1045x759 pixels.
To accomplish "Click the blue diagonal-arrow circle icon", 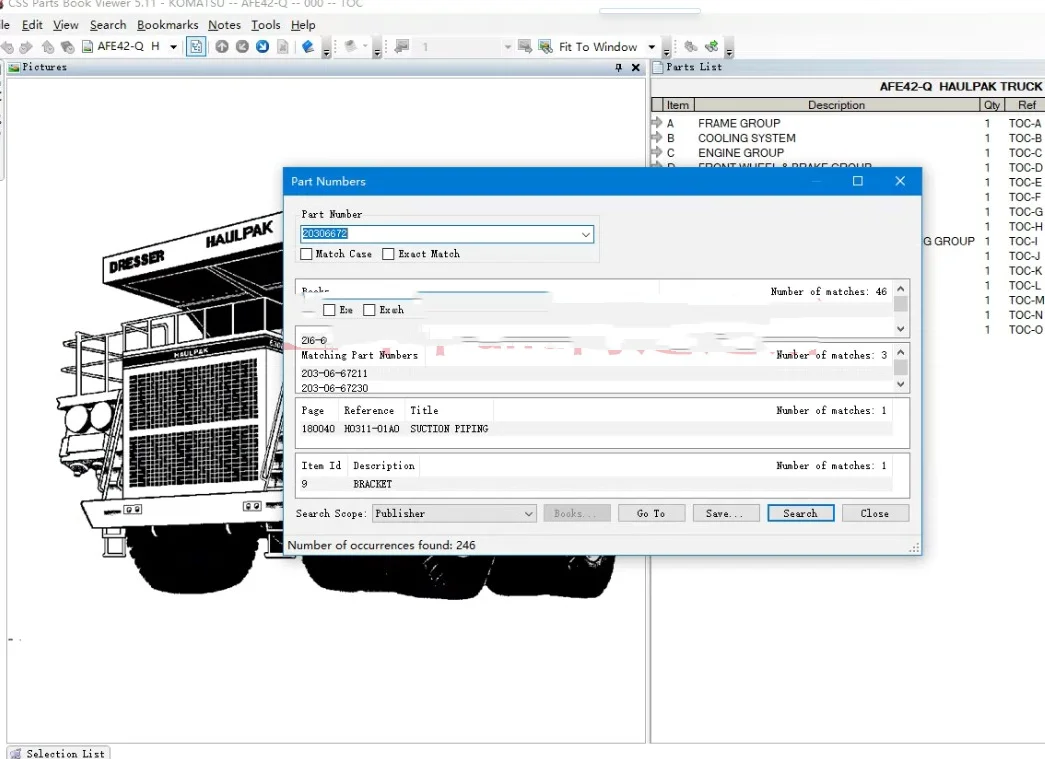I will (x=263, y=47).
